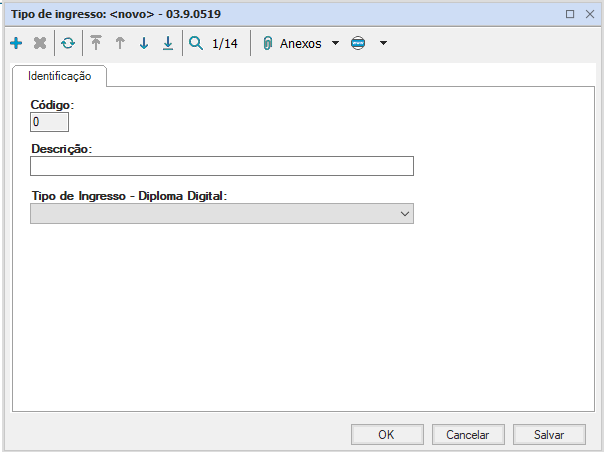Image resolution: width=604 pixels, height=452 pixels.
Task: Click the gray X delete record icon
Action: pos(40,44)
